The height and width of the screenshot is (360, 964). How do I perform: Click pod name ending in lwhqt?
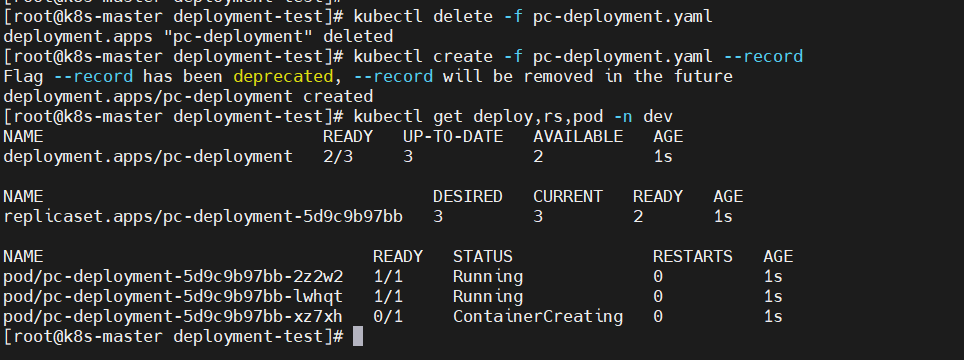(x=173, y=297)
